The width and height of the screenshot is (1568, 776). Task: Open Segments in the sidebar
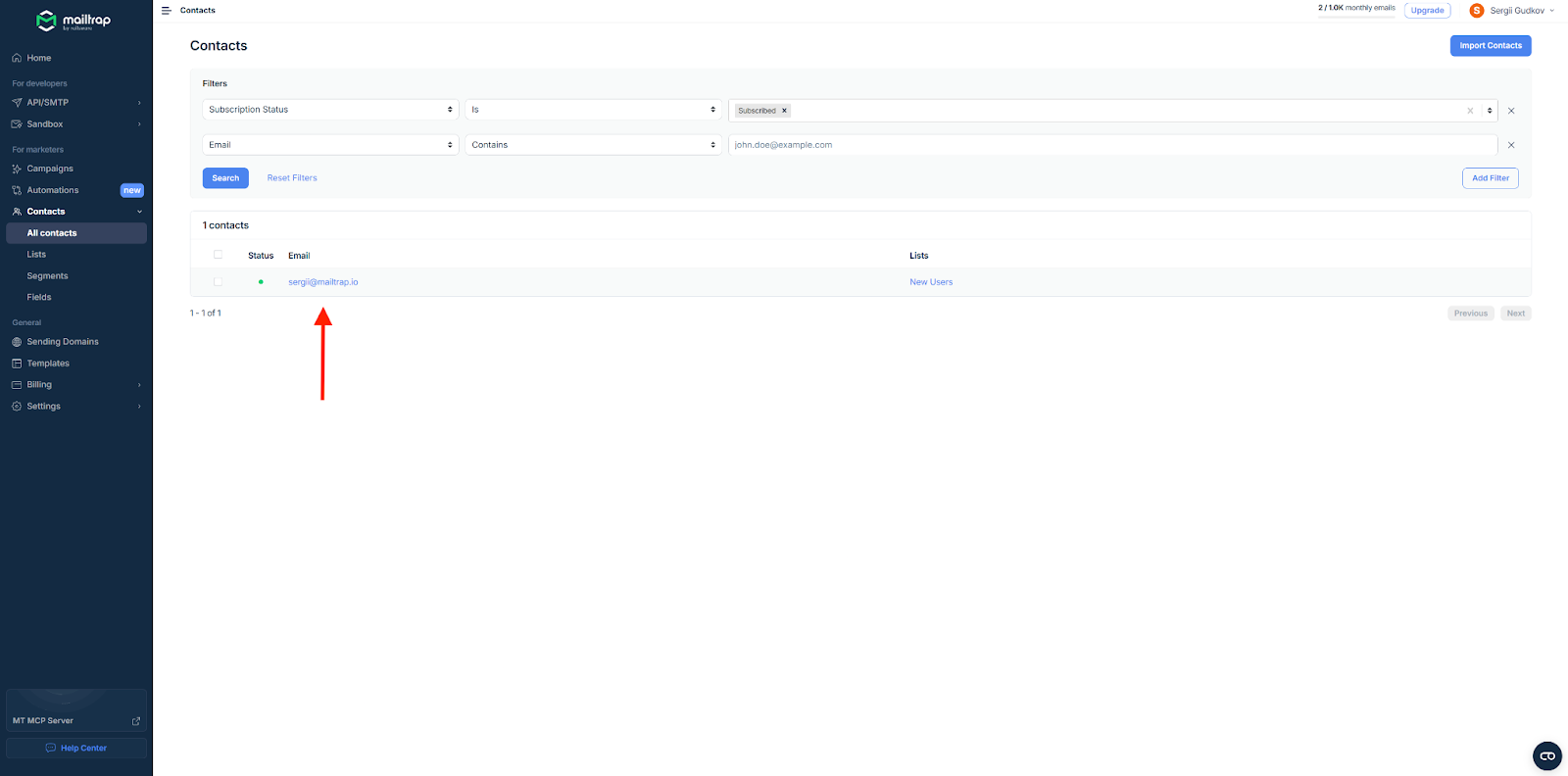(x=47, y=276)
